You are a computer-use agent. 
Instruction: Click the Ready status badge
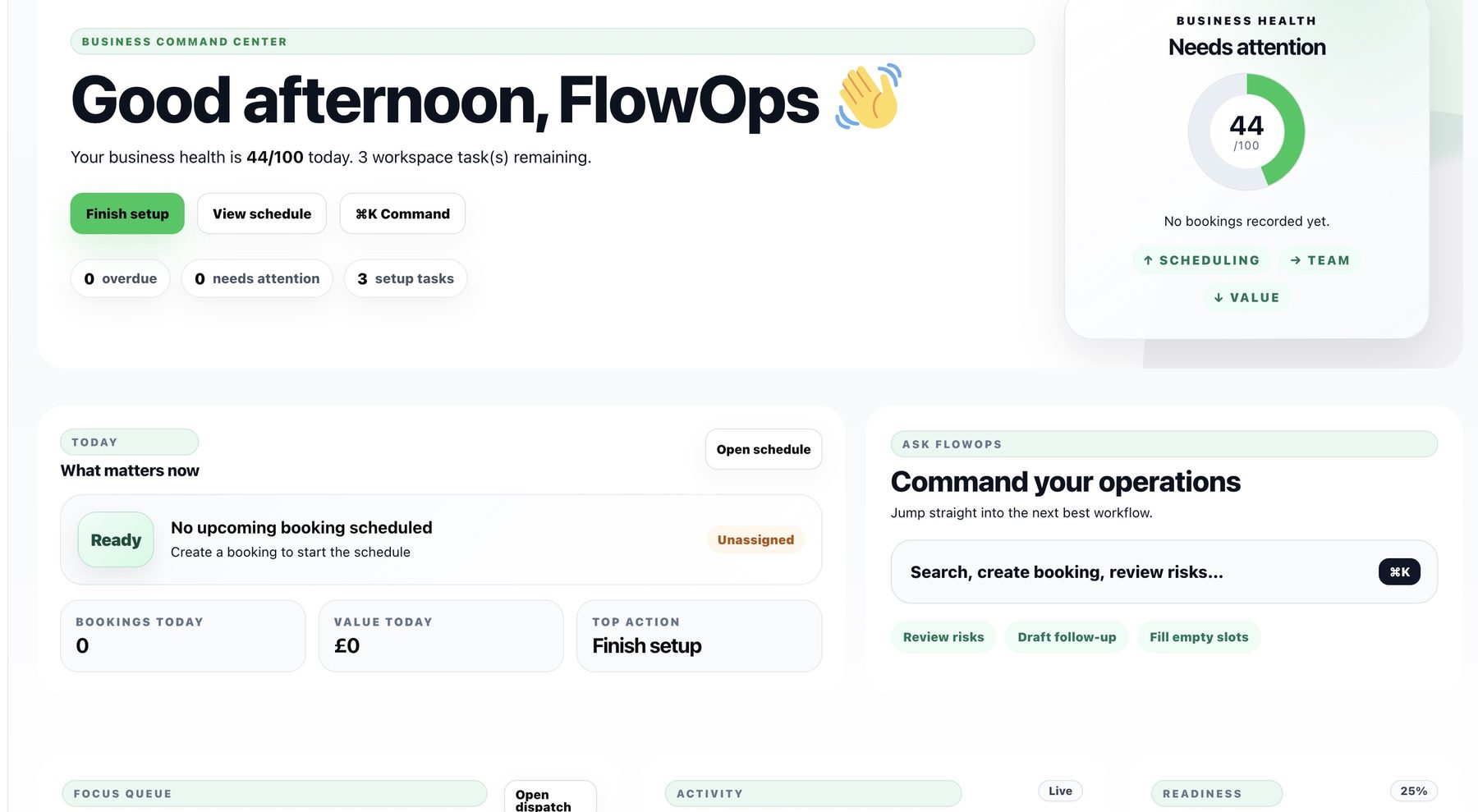coord(116,539)
